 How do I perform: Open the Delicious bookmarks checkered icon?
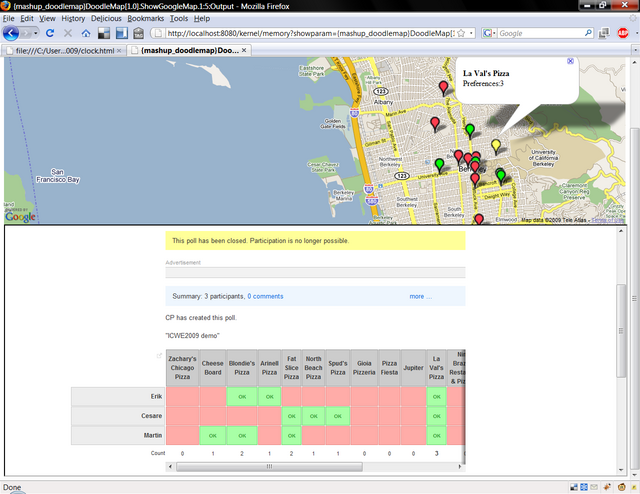104,33
